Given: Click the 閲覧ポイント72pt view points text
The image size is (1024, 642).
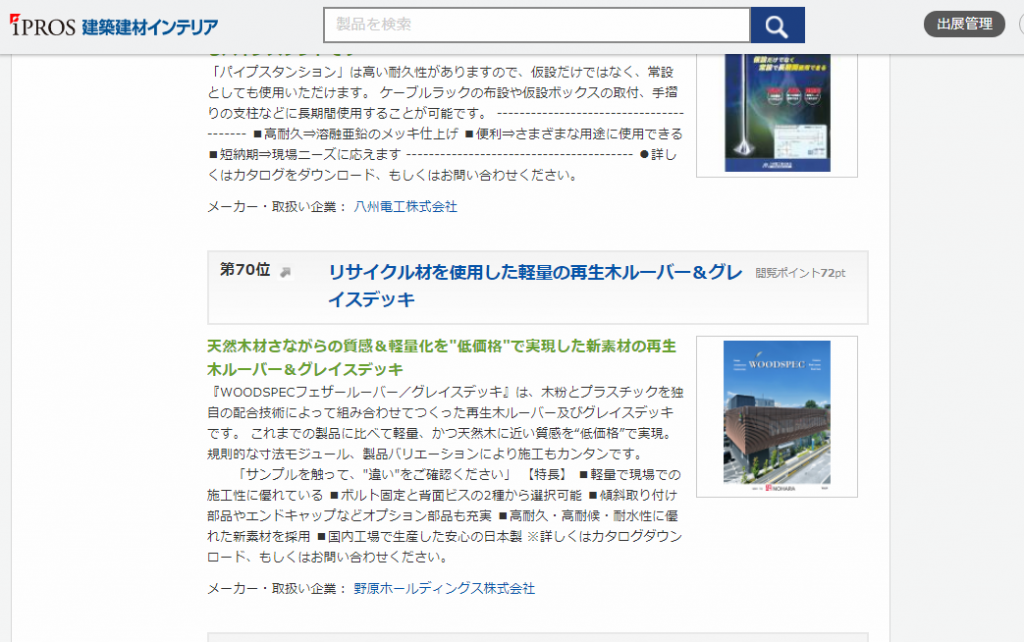Looking at the screenshot, I should (800, 273).
